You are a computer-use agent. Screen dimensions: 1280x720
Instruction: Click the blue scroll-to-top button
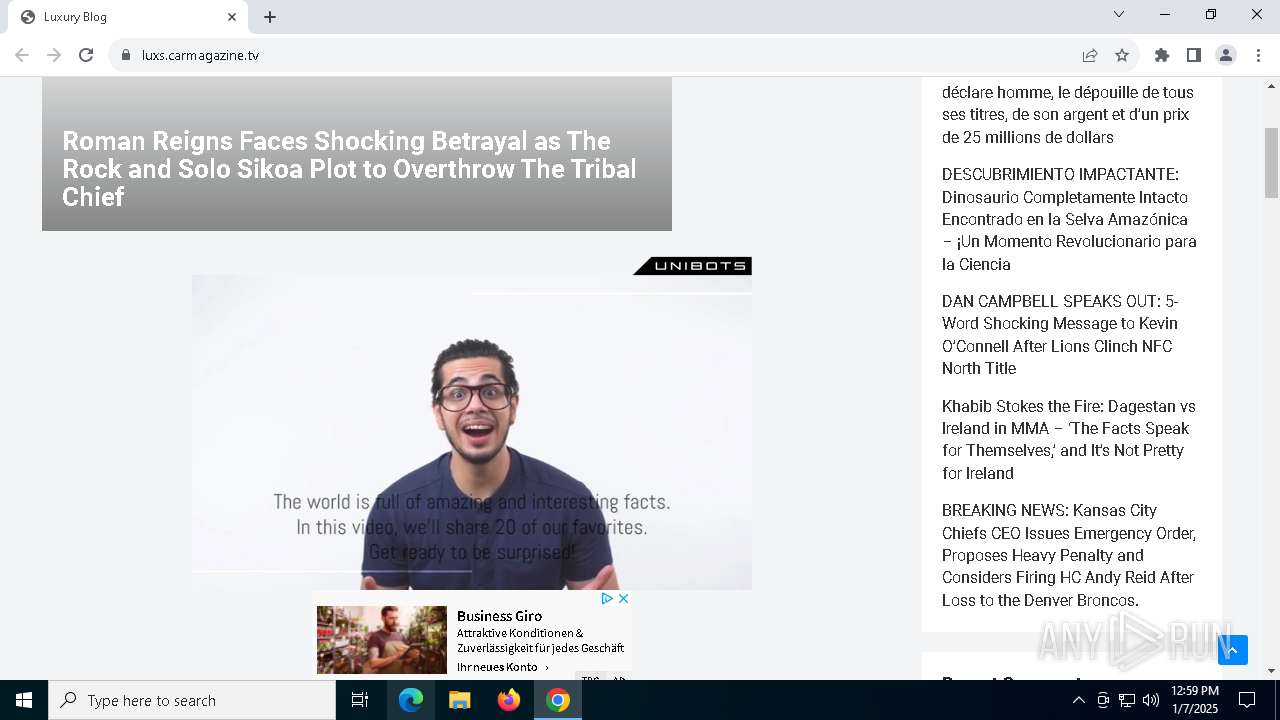pos(1233,650)
